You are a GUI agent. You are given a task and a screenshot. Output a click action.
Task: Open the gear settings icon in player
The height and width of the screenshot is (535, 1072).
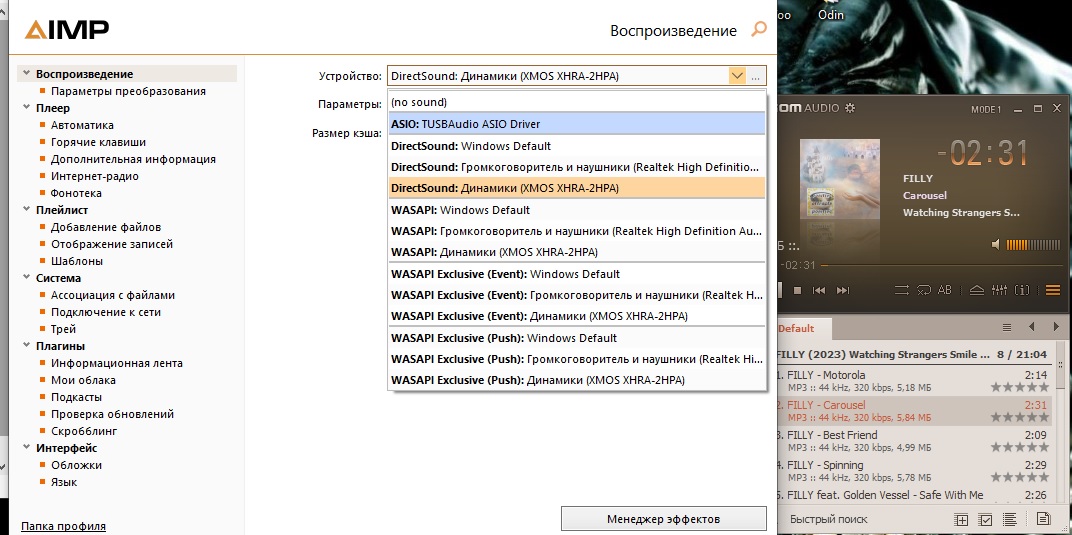pyautogui.click(x=850, y=109)
